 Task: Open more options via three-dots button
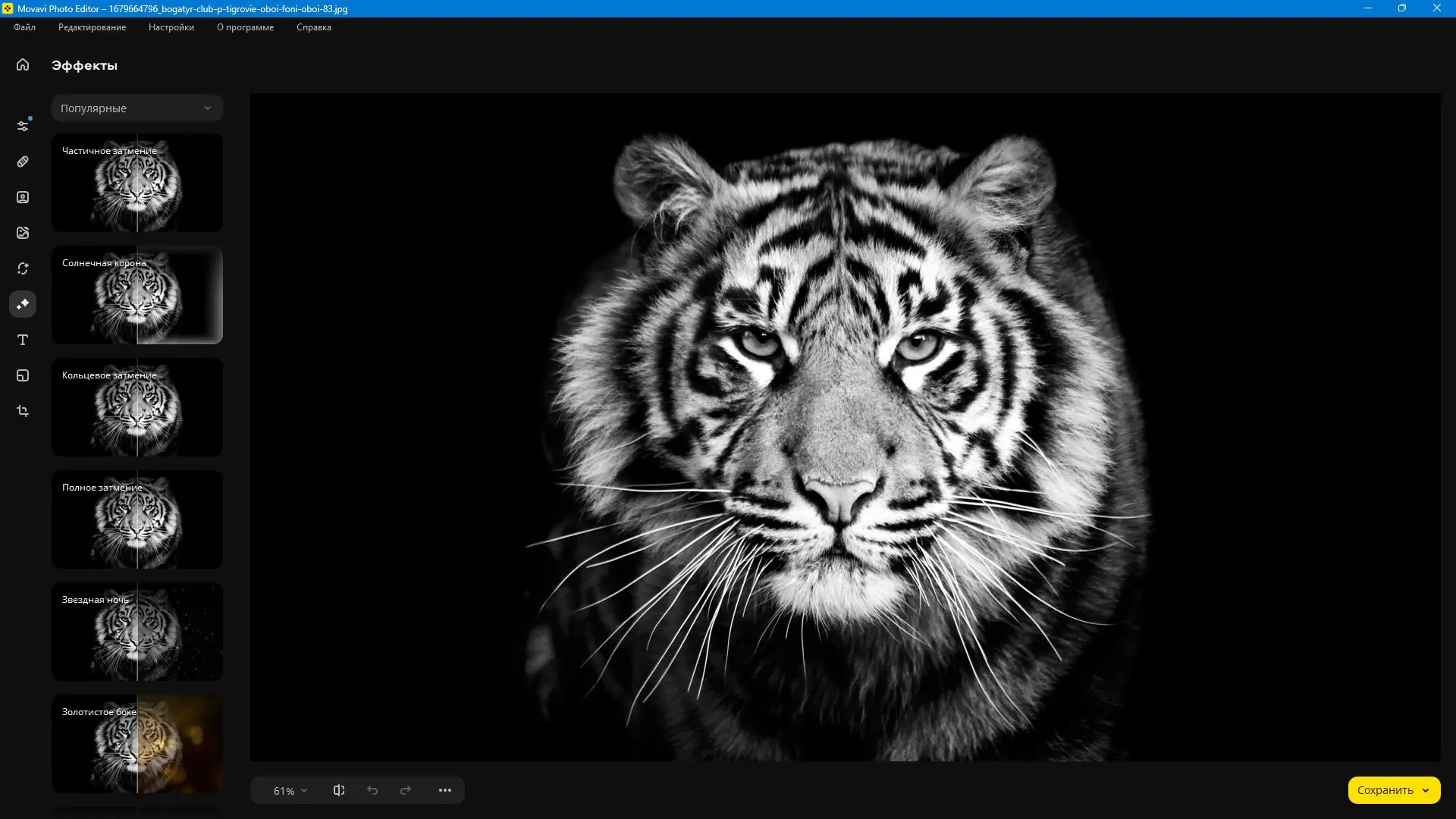(444, 789)
